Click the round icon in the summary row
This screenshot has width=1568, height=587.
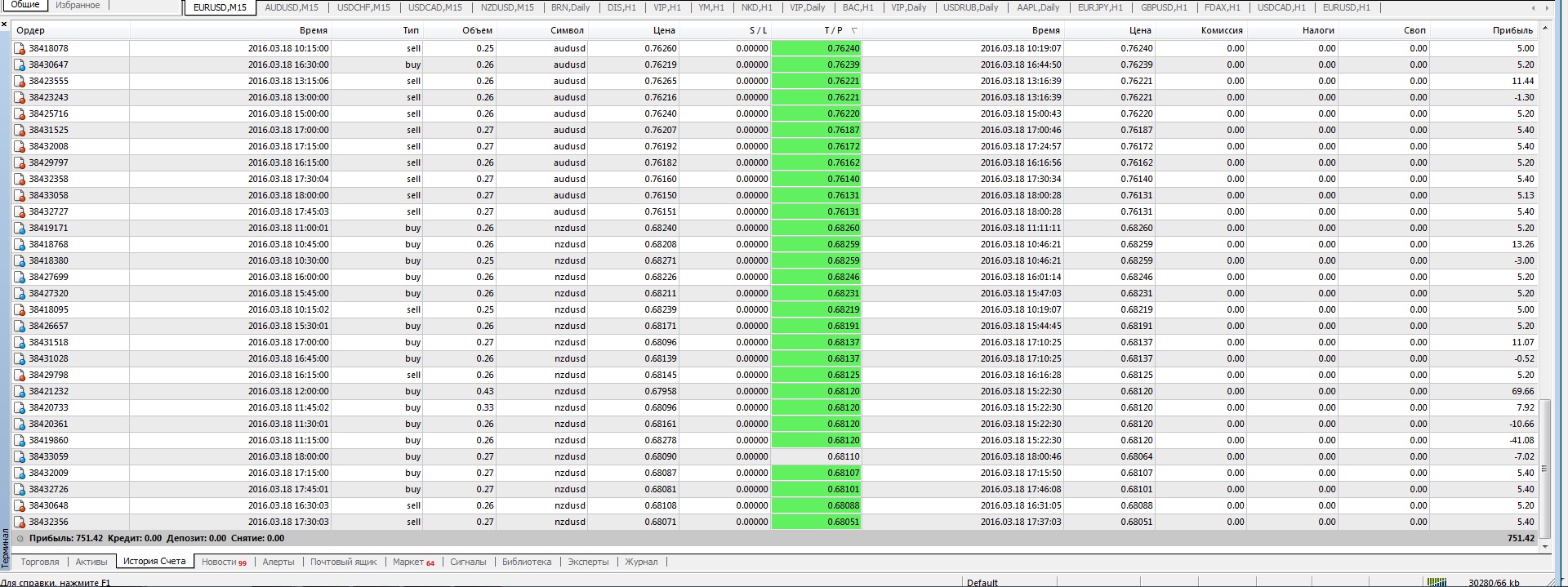(20, 539)
